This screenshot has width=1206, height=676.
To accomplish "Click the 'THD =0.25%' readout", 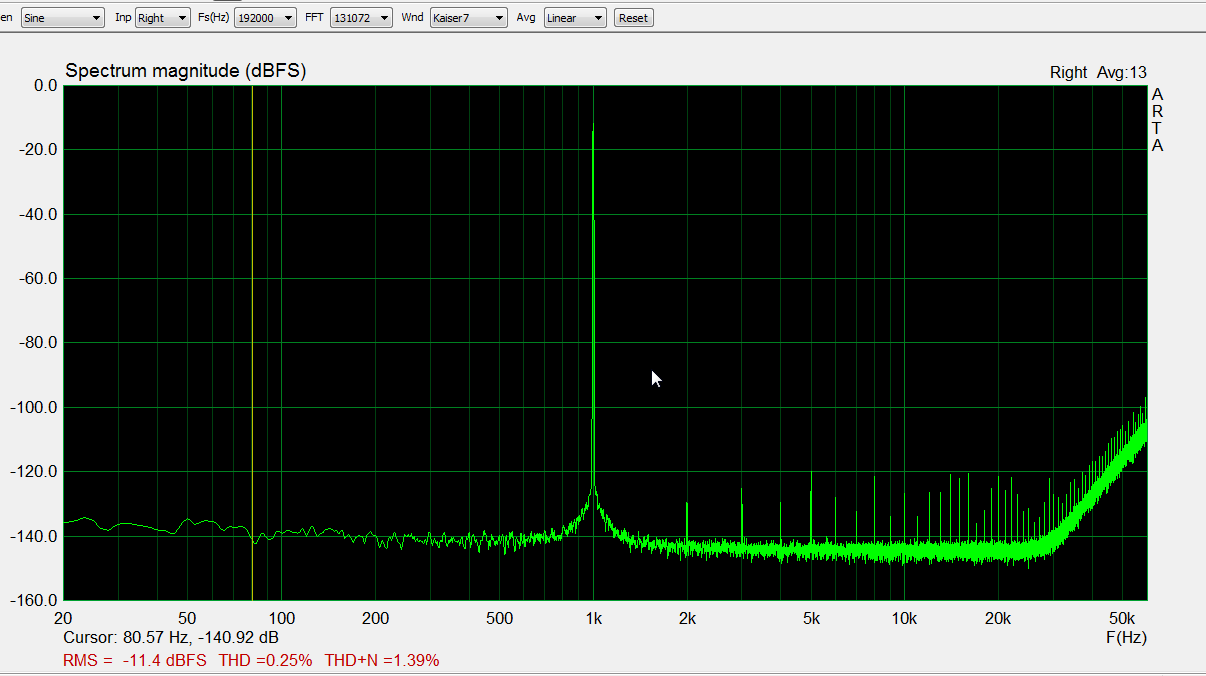I will (x=265, y=660).
